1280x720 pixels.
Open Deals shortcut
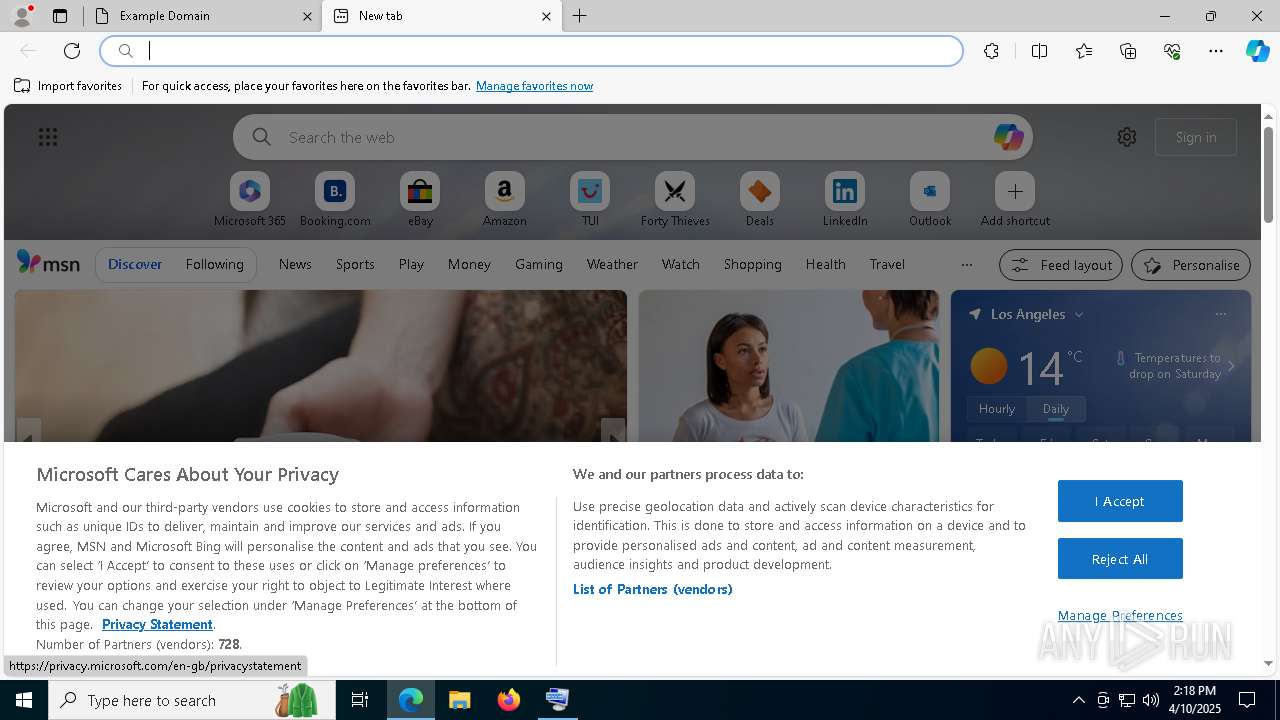(x=760, y=199)
